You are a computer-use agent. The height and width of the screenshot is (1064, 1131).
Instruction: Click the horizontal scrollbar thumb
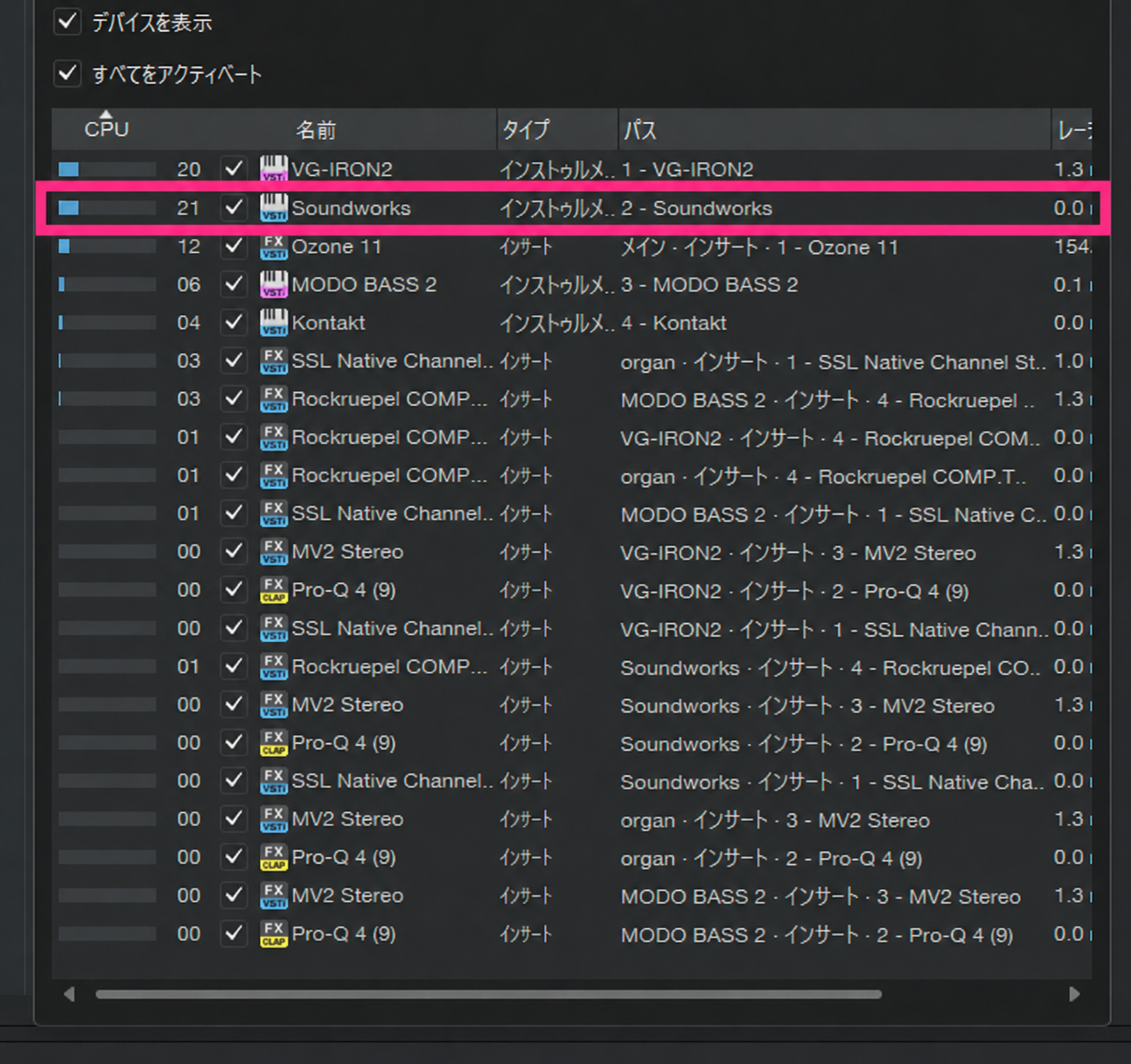coord(488,994)
